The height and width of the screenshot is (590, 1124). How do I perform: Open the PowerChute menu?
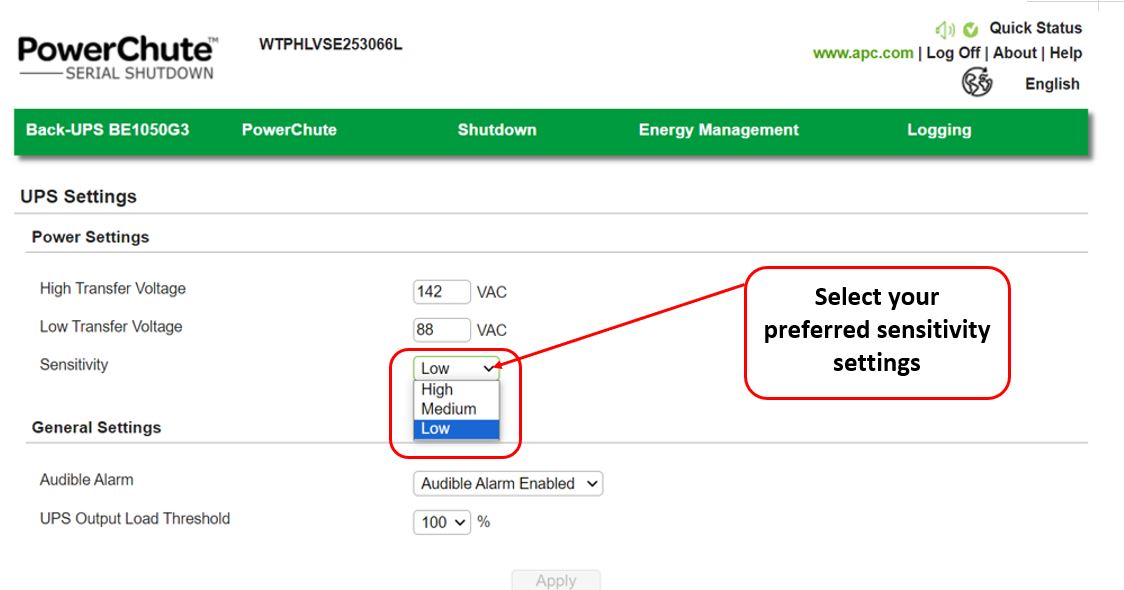point(289,130)
